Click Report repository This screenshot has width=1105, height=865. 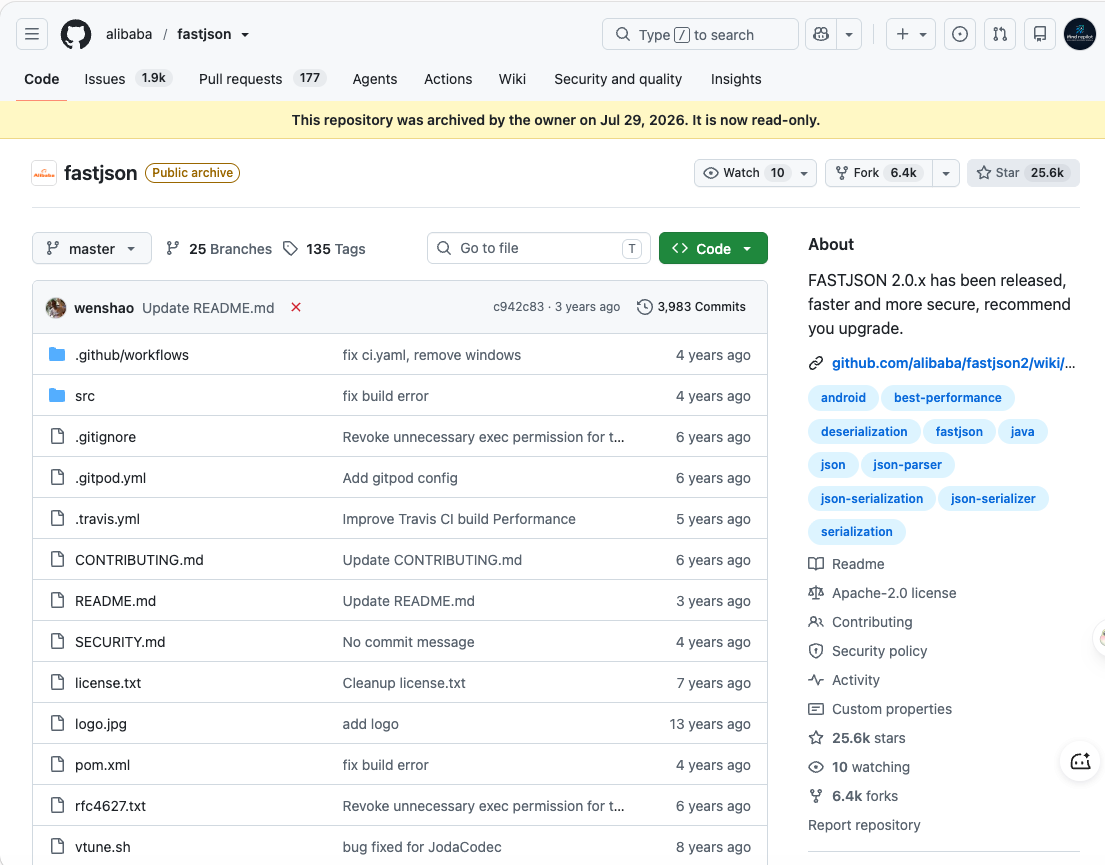point(864,825)
